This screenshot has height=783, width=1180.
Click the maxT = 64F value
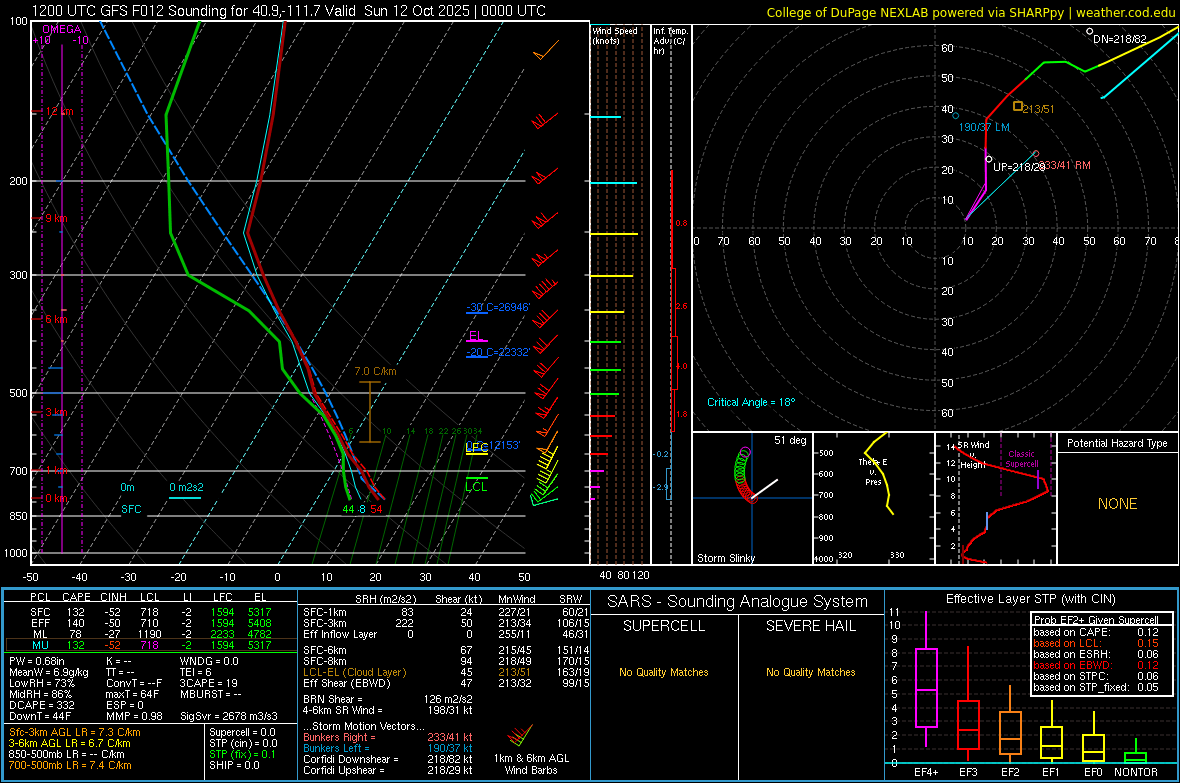tap(132, 694)
